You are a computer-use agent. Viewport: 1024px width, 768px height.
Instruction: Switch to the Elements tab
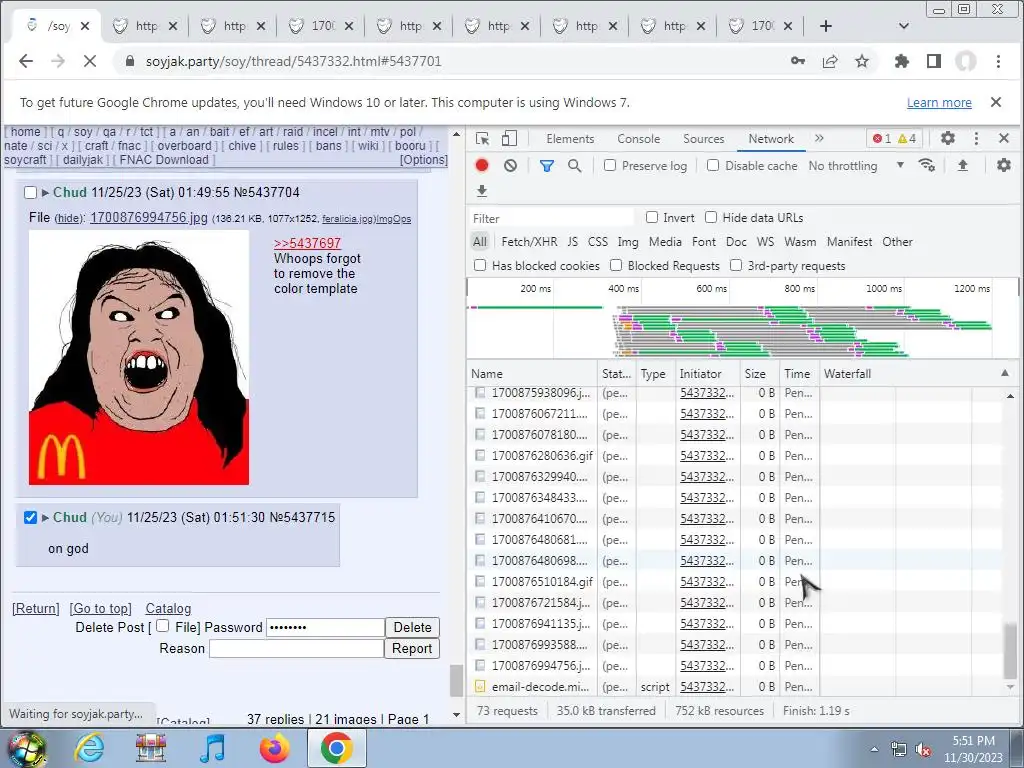pos(570,138)
